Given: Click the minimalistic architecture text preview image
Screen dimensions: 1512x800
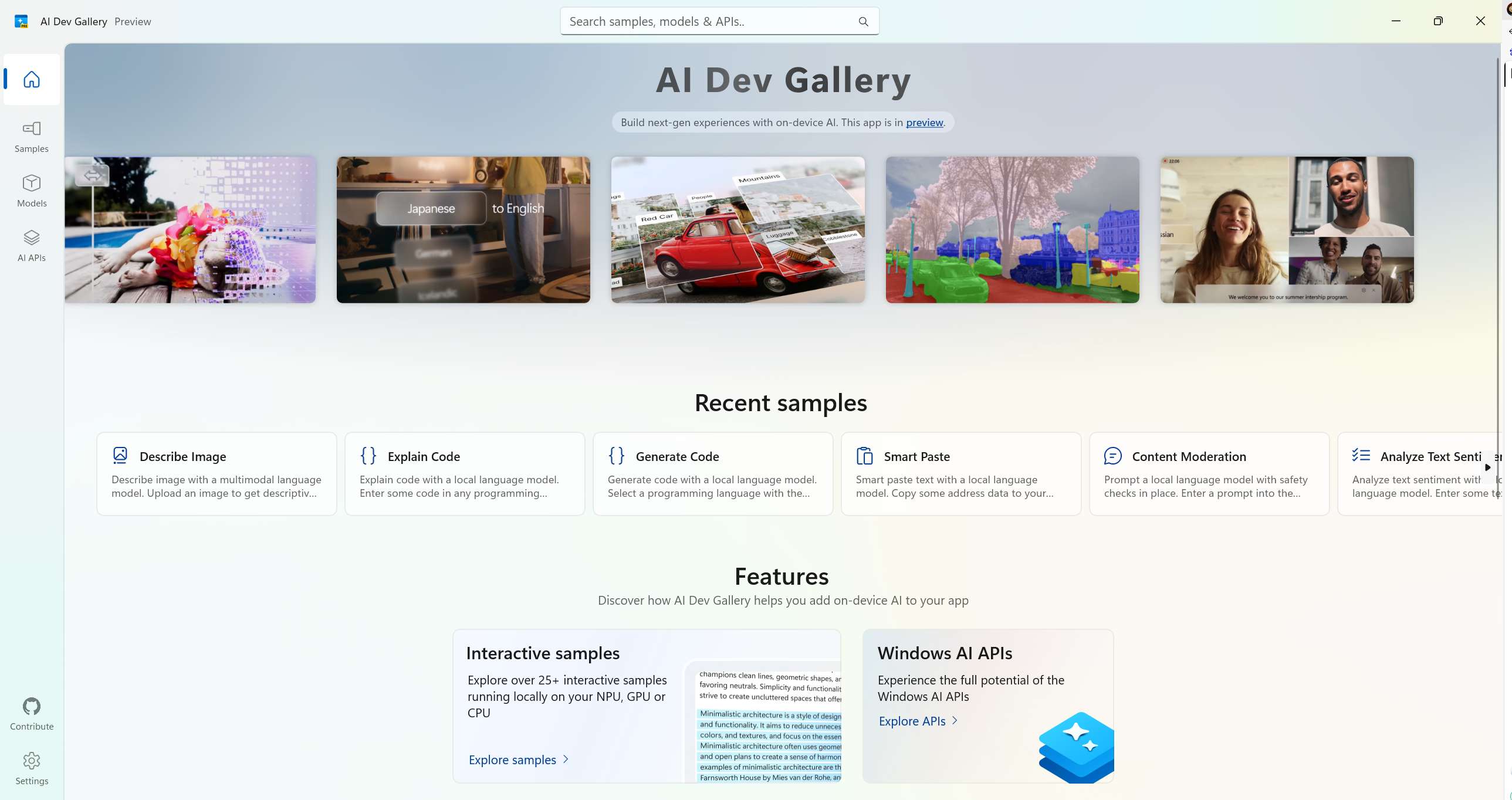Looking at the screenshot, I should pos(763,722).
